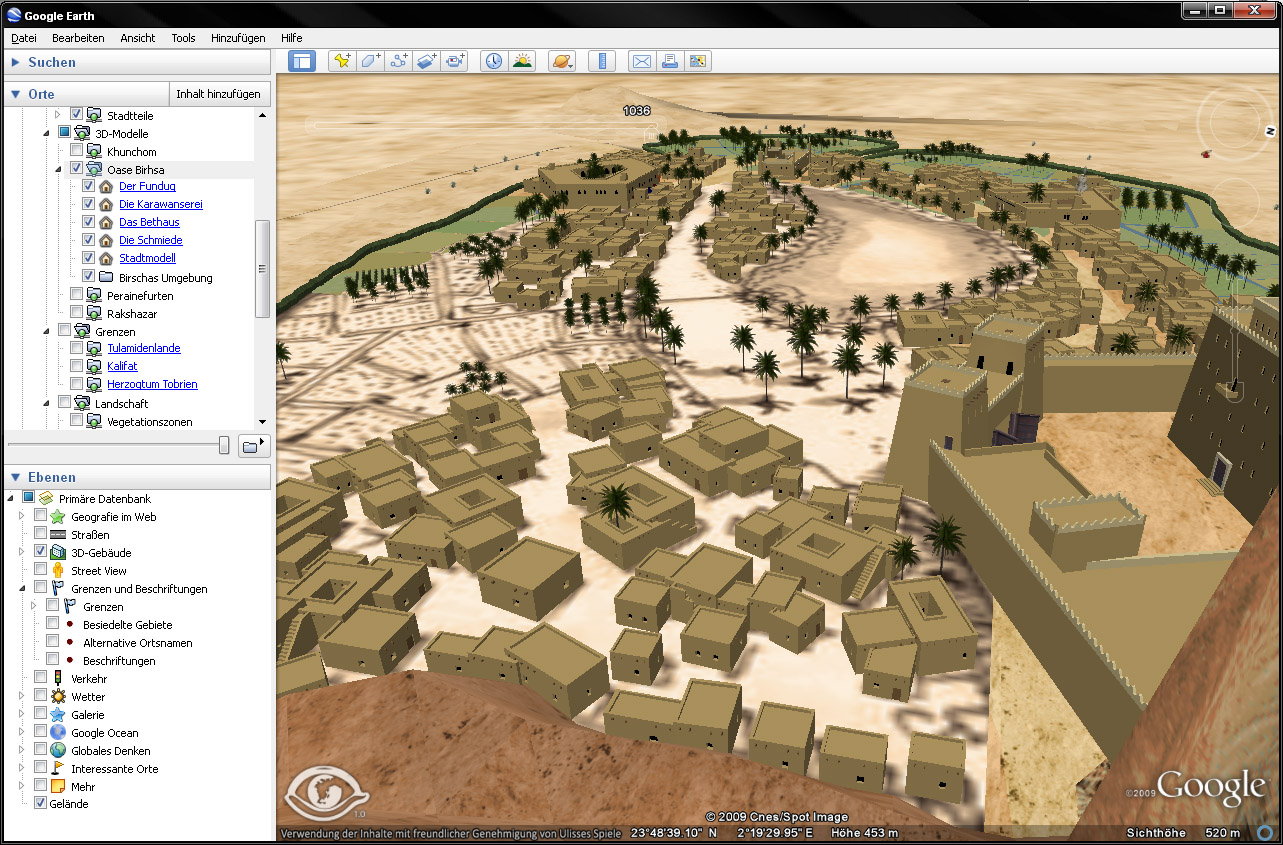Expand the Stadtteile tree node
Screen dimensions: 1283x845
[58, 116]
